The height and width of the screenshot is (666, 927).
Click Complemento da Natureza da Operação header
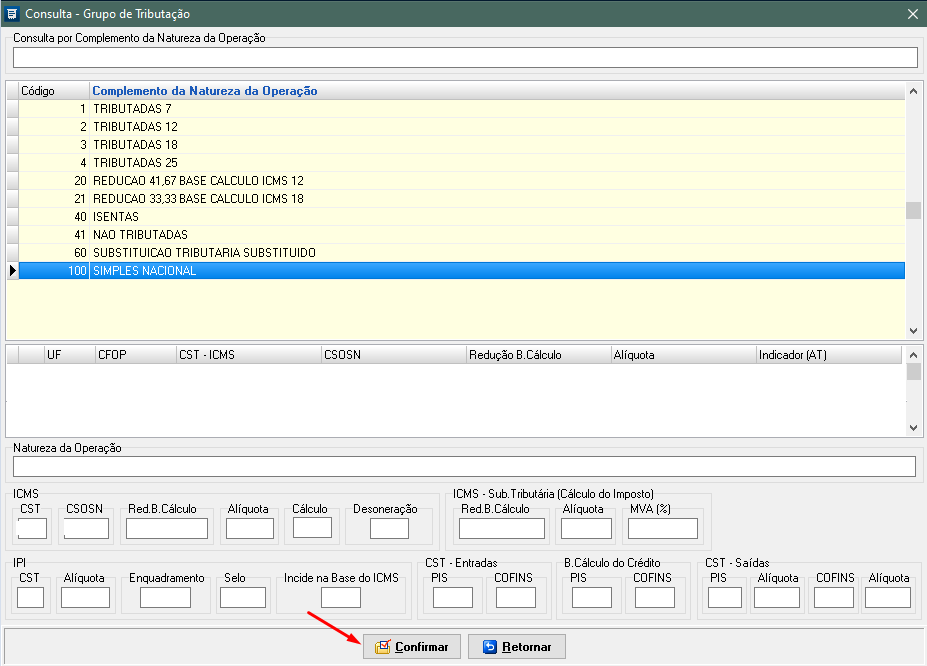(x=205, y=91)
